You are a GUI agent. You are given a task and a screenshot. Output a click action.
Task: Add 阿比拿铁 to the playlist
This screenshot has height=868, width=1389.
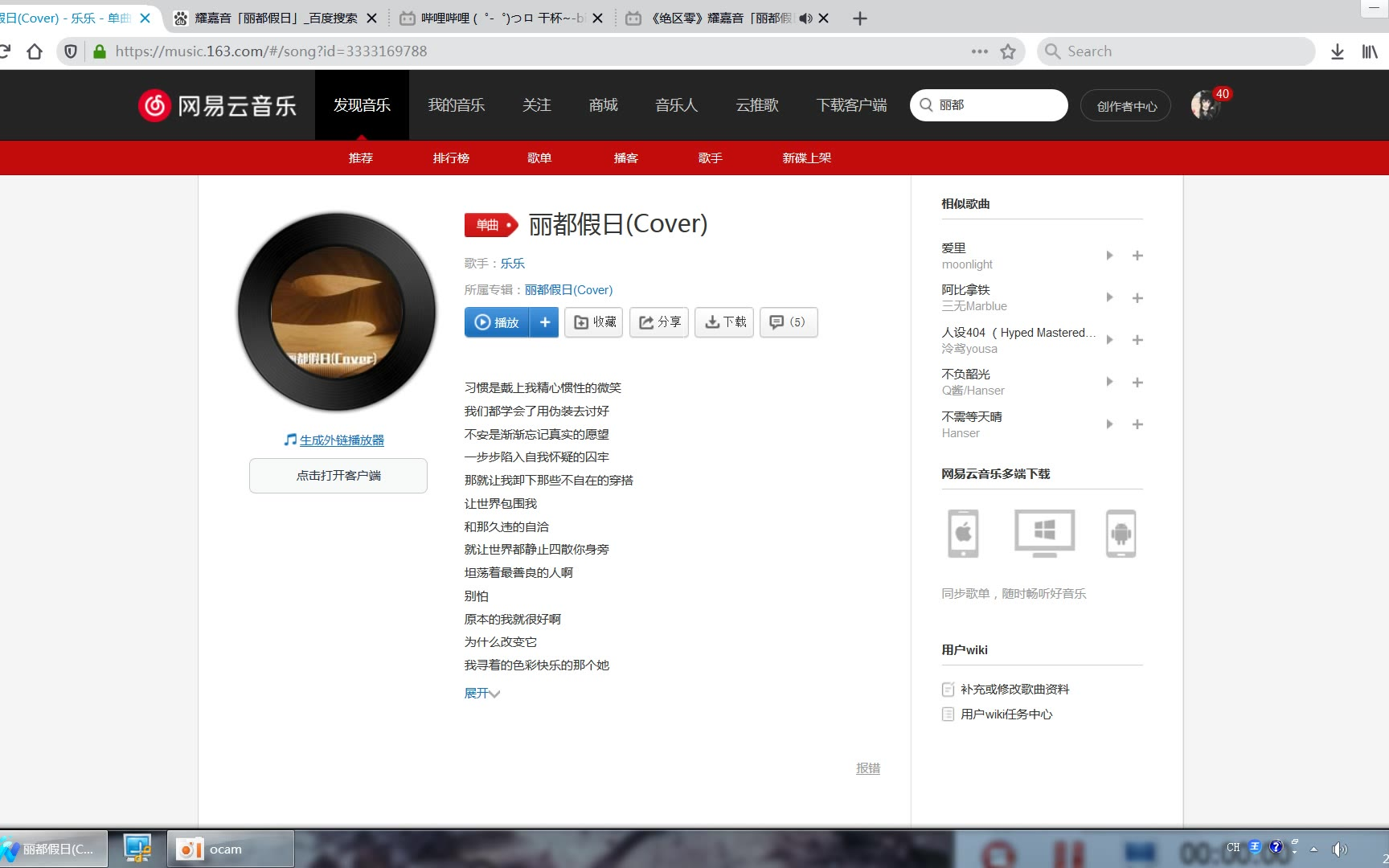(1137, 298)
